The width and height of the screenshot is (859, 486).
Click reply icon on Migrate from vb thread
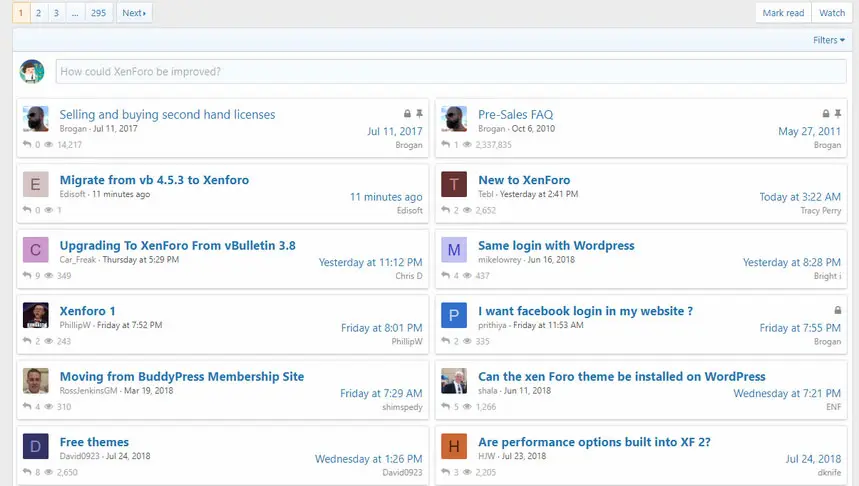[x=27, y=210]
